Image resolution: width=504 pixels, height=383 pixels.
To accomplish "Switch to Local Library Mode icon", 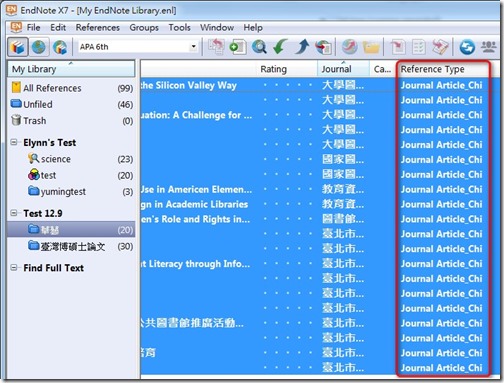I will click(17, 47).
